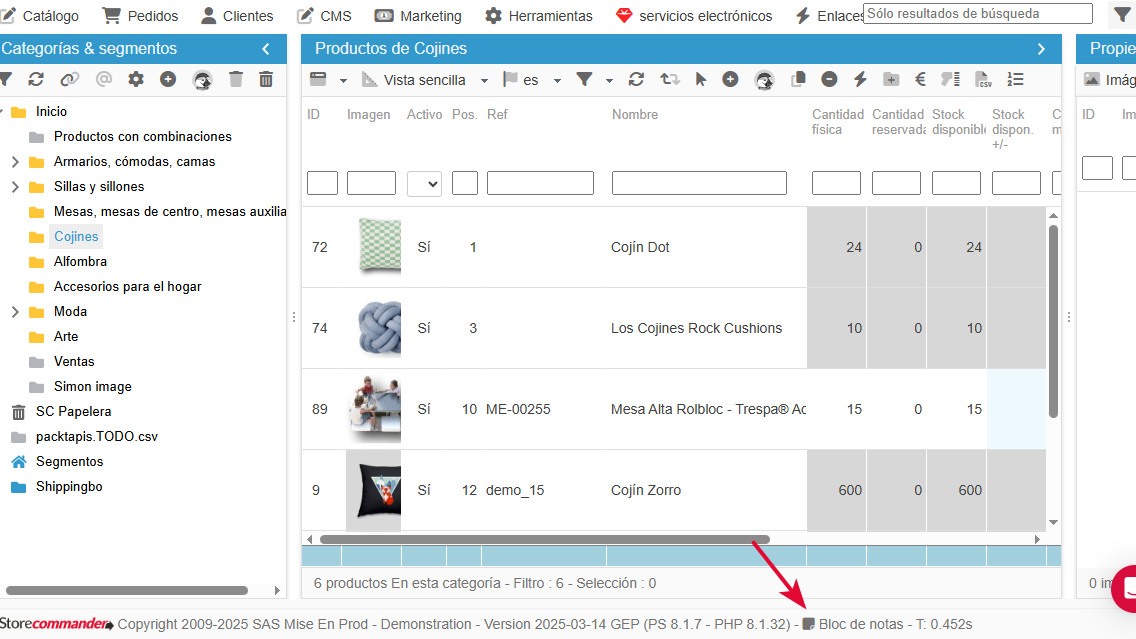Select the Alfombra category

pos(80,262)
